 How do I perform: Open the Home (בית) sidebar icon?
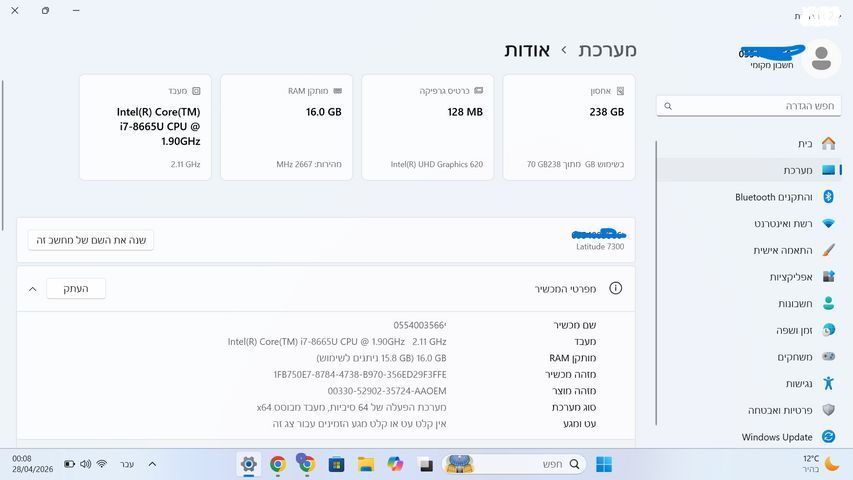(x=828, y=144)
